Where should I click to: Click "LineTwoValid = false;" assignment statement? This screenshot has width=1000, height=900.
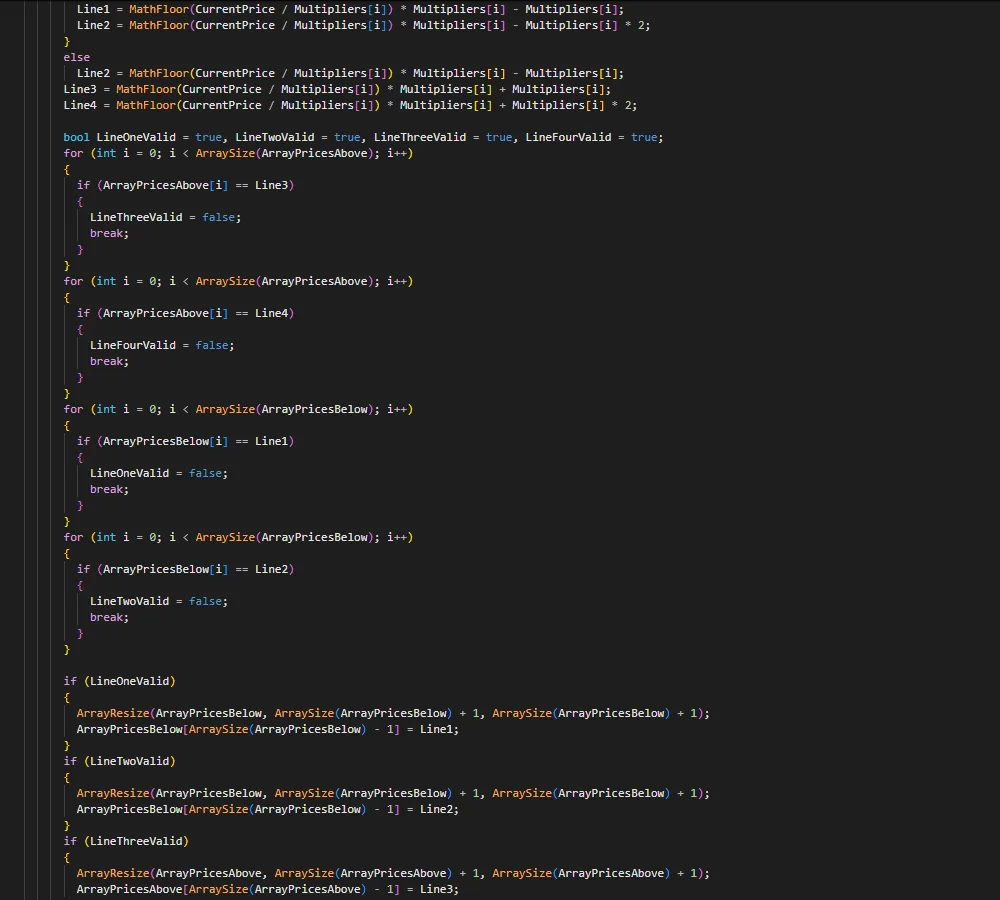158,601
